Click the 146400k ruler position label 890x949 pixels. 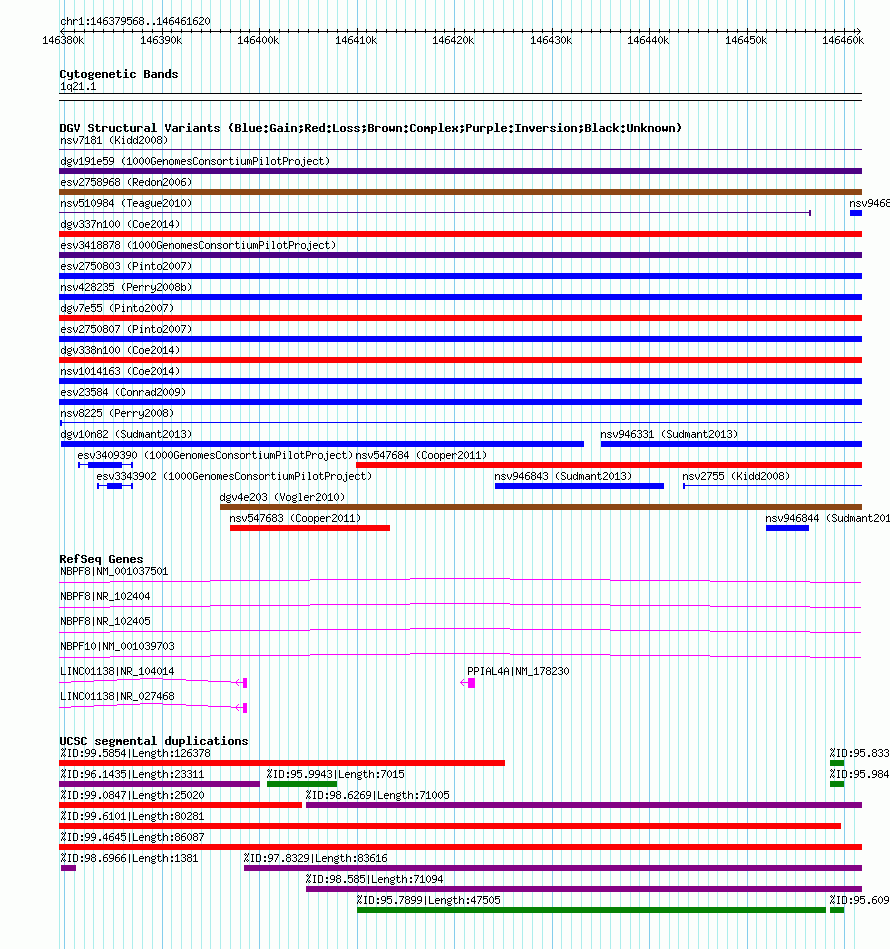point(258,41)
